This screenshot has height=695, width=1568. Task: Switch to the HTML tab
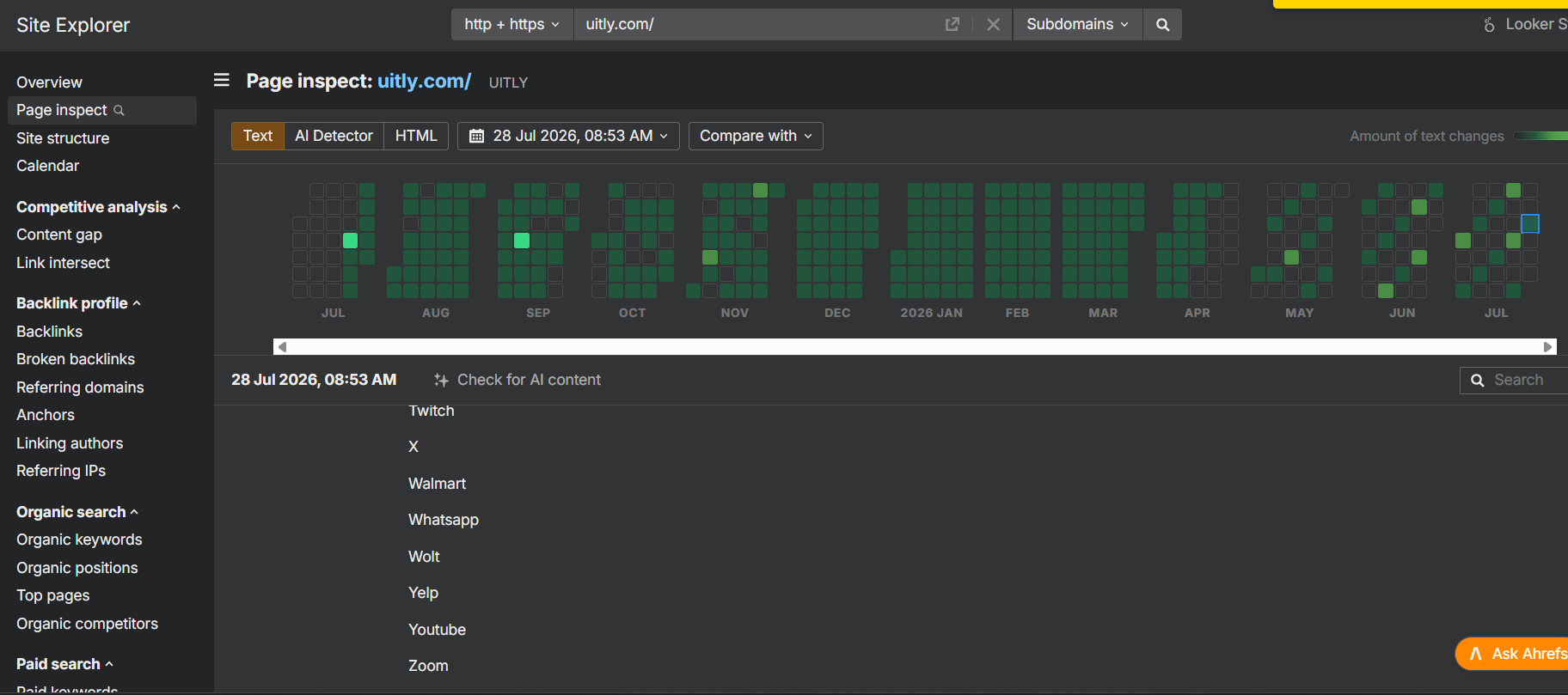click(416, 136)
